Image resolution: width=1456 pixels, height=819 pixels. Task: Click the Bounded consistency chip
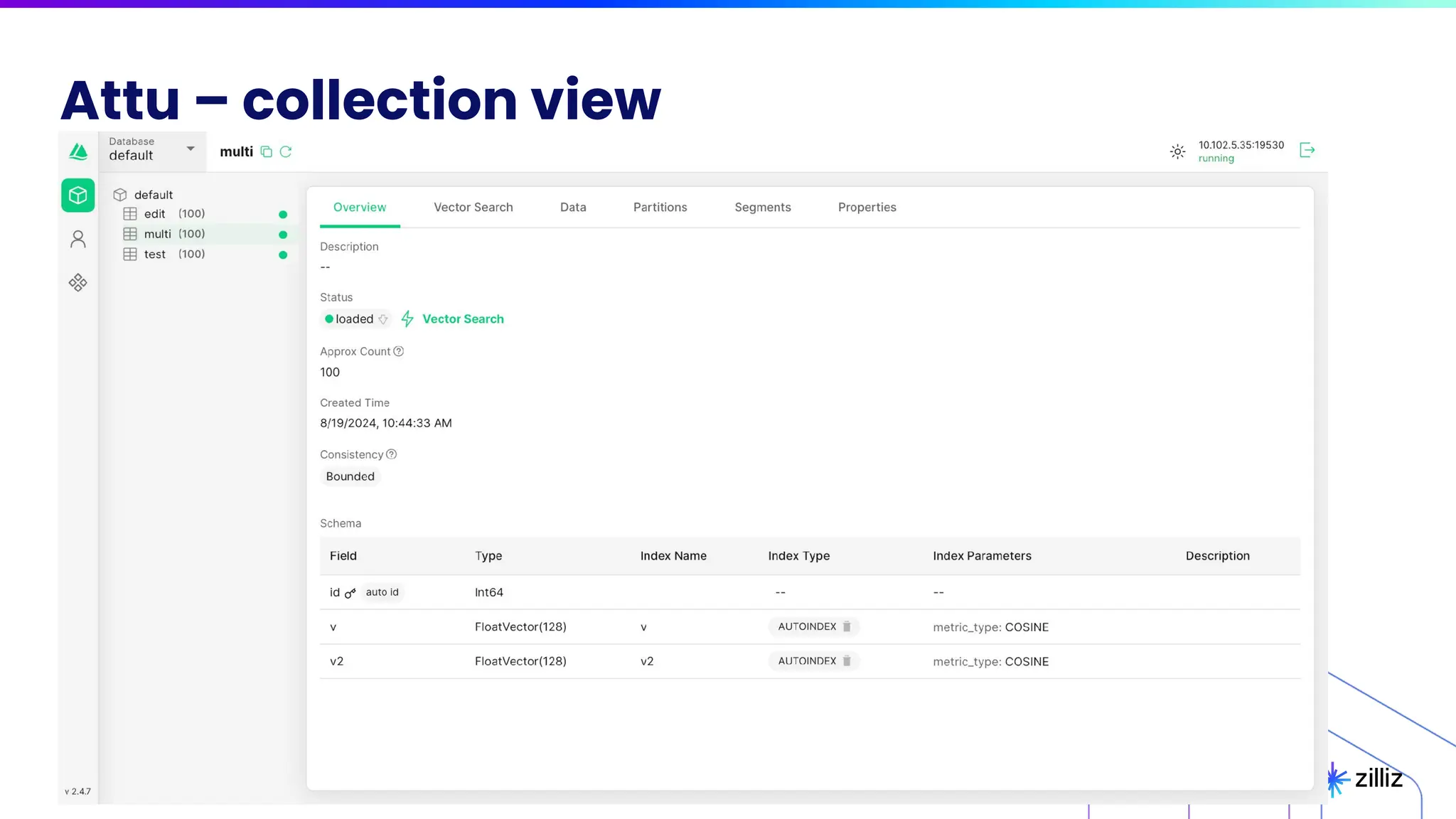tap(350, 477)
